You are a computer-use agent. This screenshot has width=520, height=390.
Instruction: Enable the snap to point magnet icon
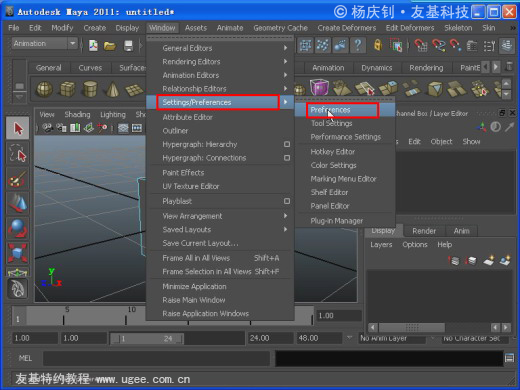coord(456,45)
